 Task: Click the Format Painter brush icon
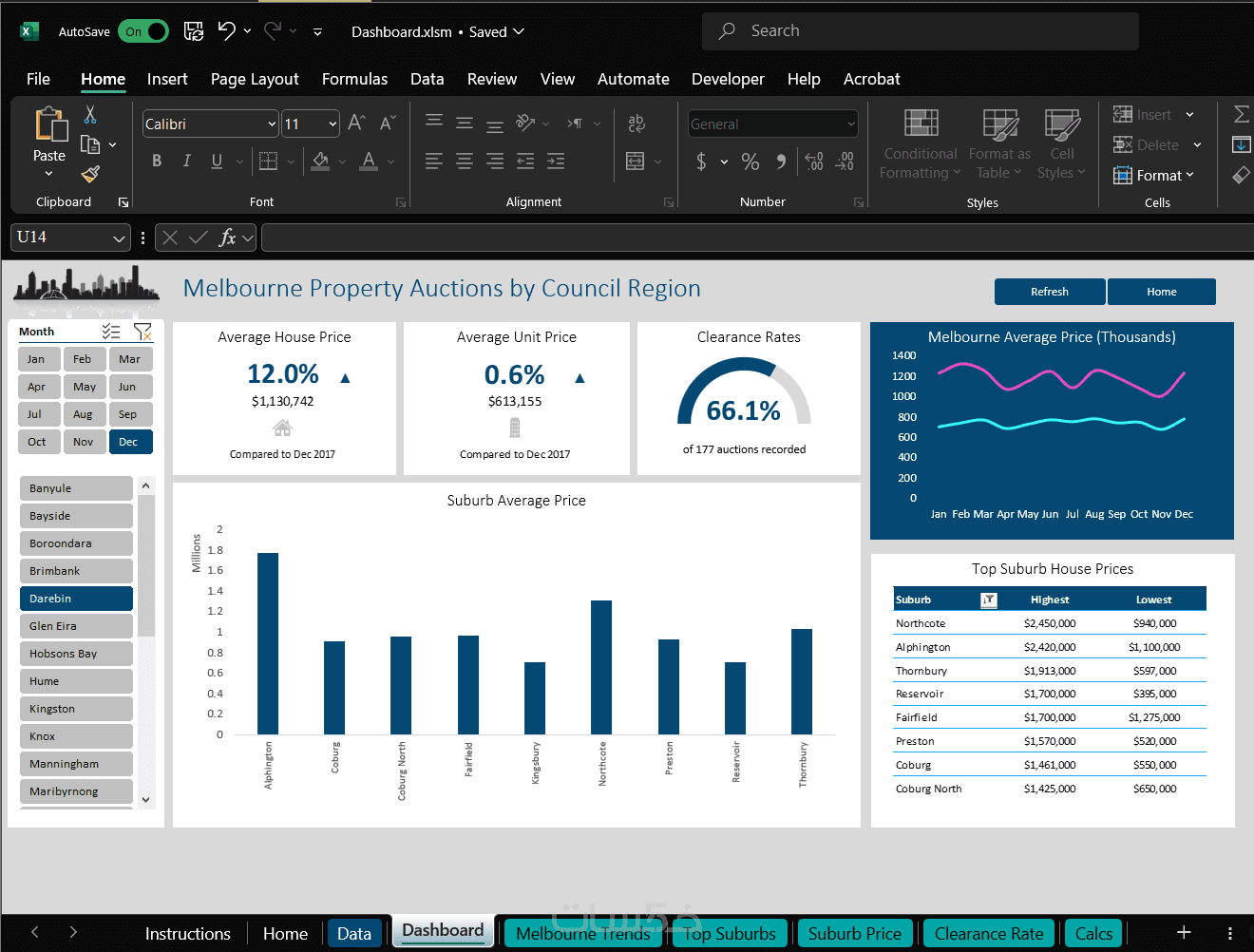(x=90, y=174)
